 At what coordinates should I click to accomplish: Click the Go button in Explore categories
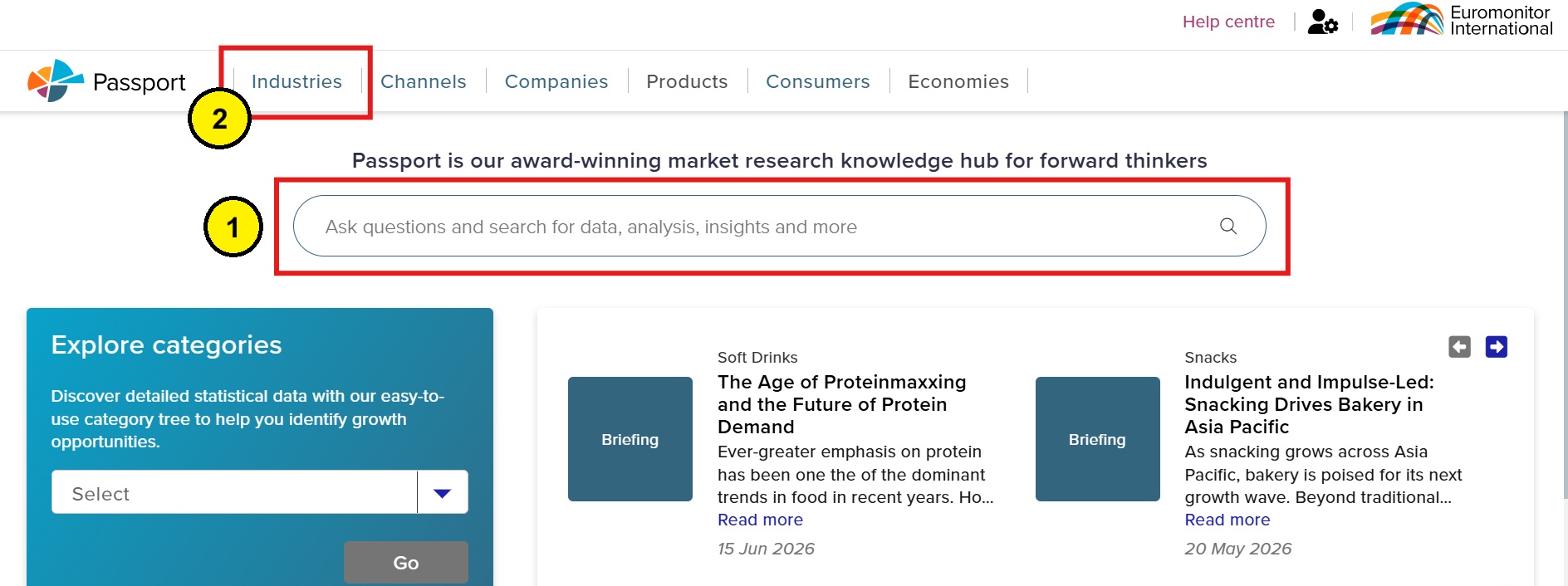point(406,562)
